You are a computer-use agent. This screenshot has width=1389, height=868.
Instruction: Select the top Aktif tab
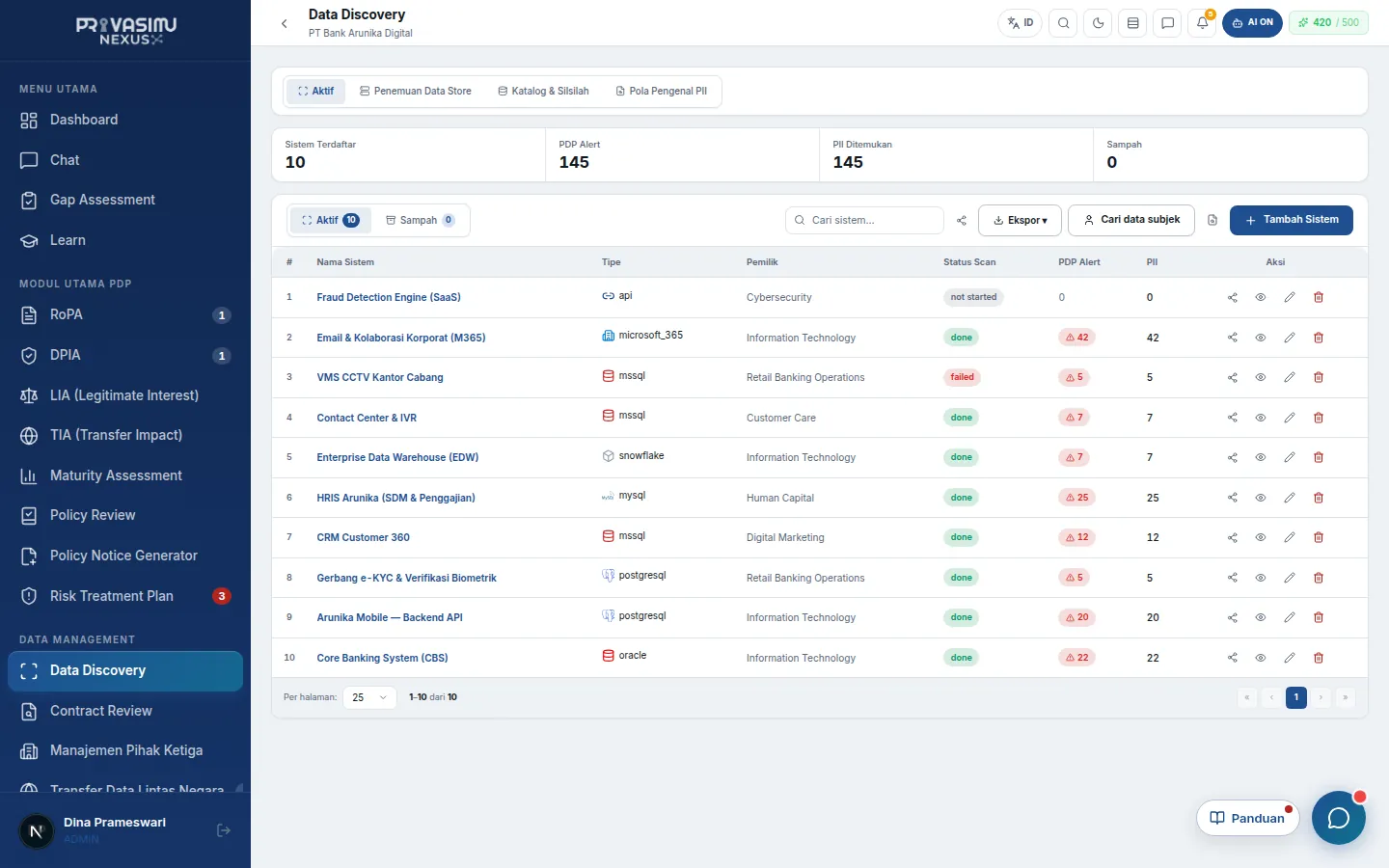(315, 92)
